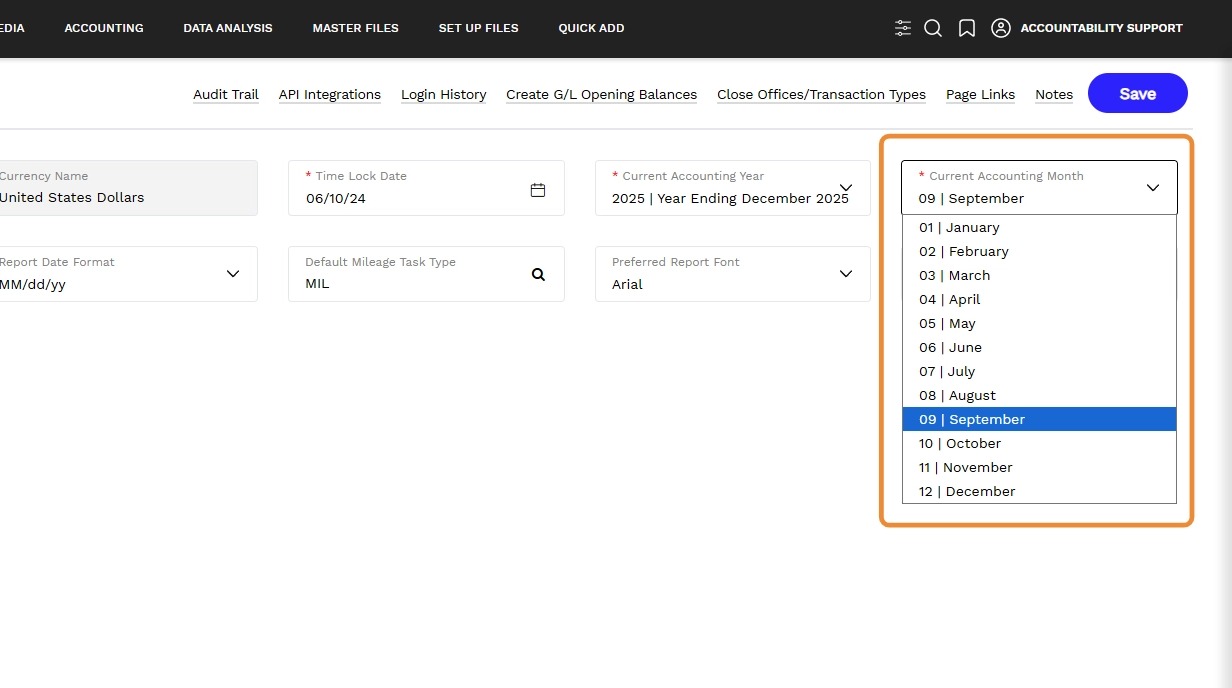Click the Time Lock Date field value 06/10/24
The width and height of the screenshot is (1232, 688).
336,198
